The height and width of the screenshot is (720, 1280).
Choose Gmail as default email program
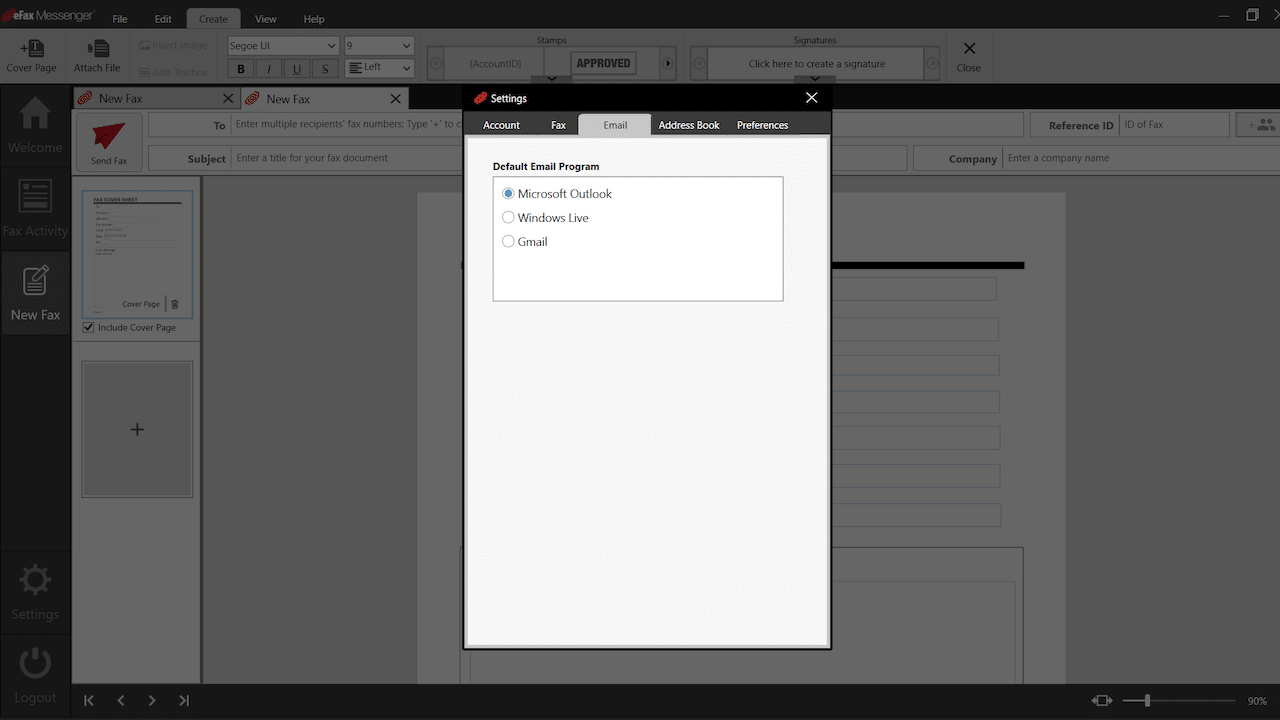(508, 241)
